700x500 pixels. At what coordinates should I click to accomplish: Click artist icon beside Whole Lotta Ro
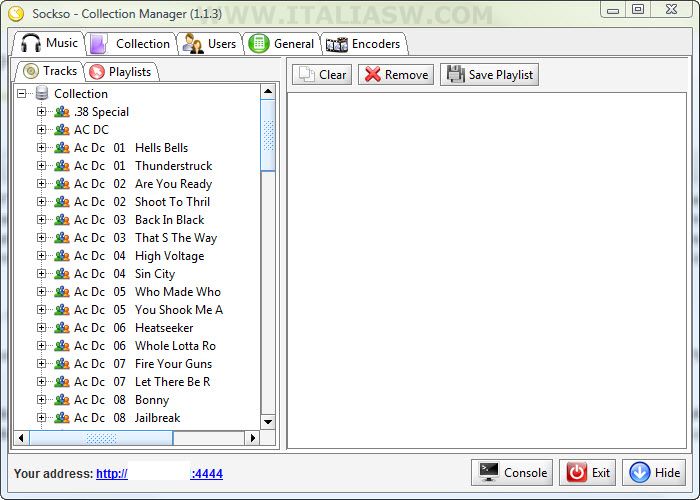tap(62, 346)
